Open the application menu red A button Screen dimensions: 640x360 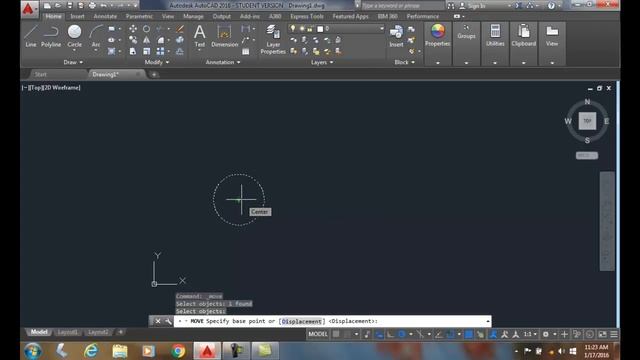28,8
